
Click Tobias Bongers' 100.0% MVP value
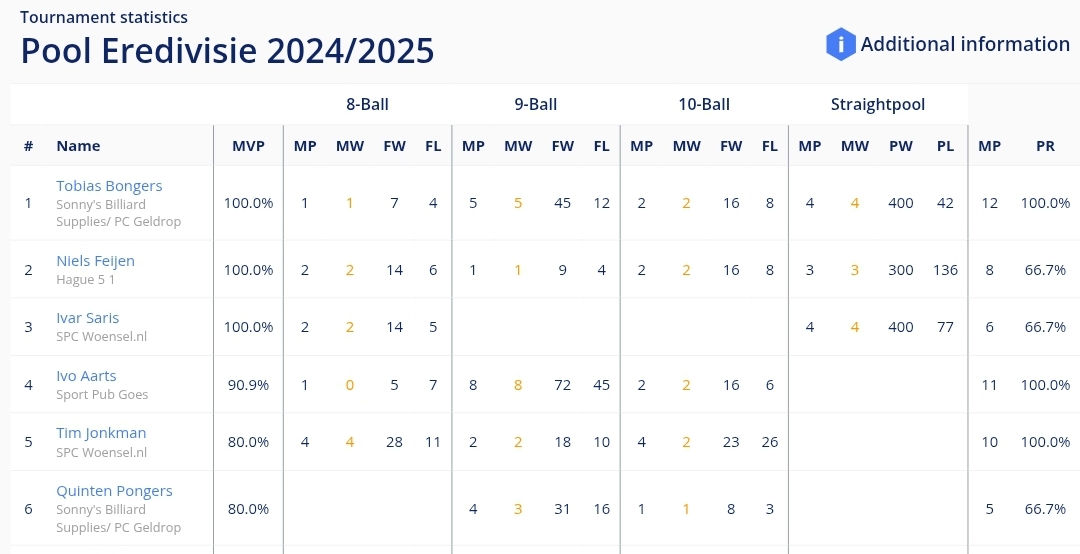coord(248,203)
